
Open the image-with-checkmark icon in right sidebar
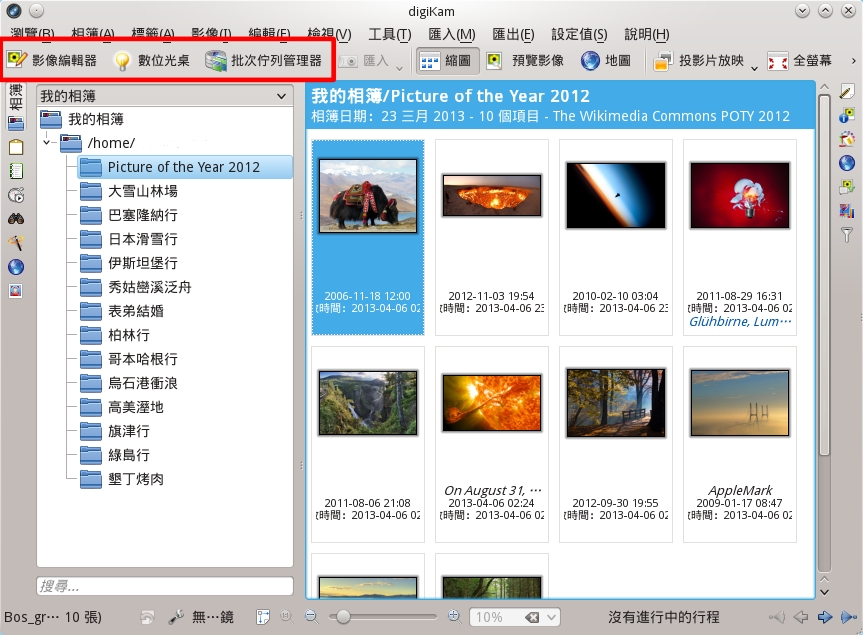(846, 187)
